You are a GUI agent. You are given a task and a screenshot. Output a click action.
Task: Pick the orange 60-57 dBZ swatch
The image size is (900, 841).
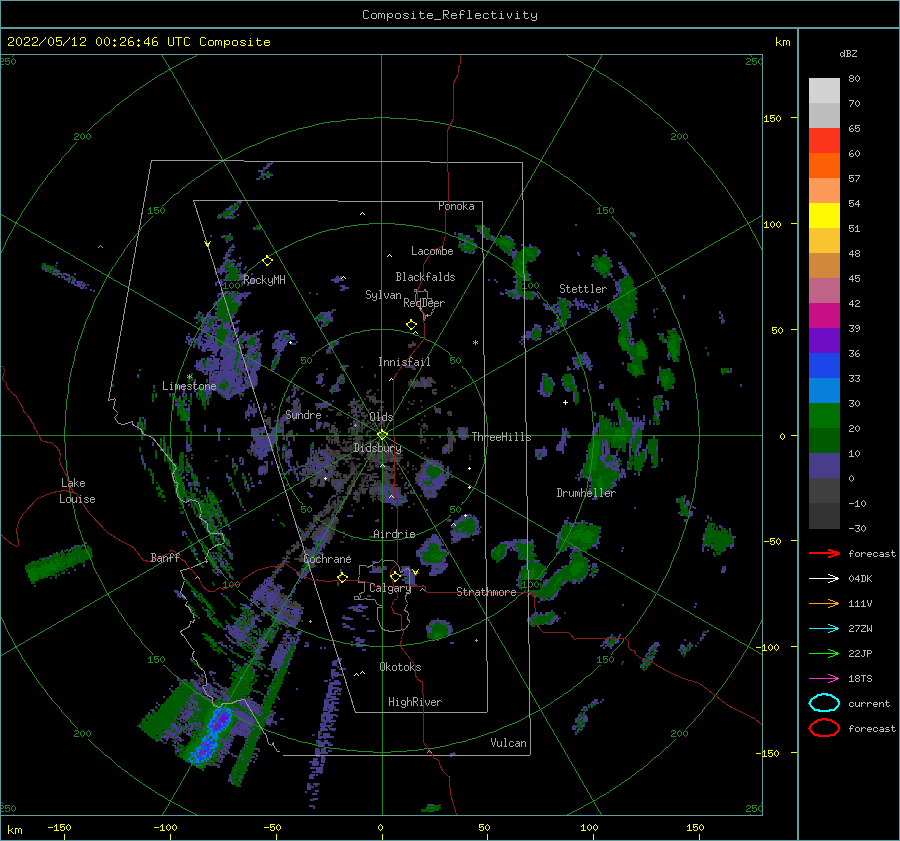pos(824,166)
